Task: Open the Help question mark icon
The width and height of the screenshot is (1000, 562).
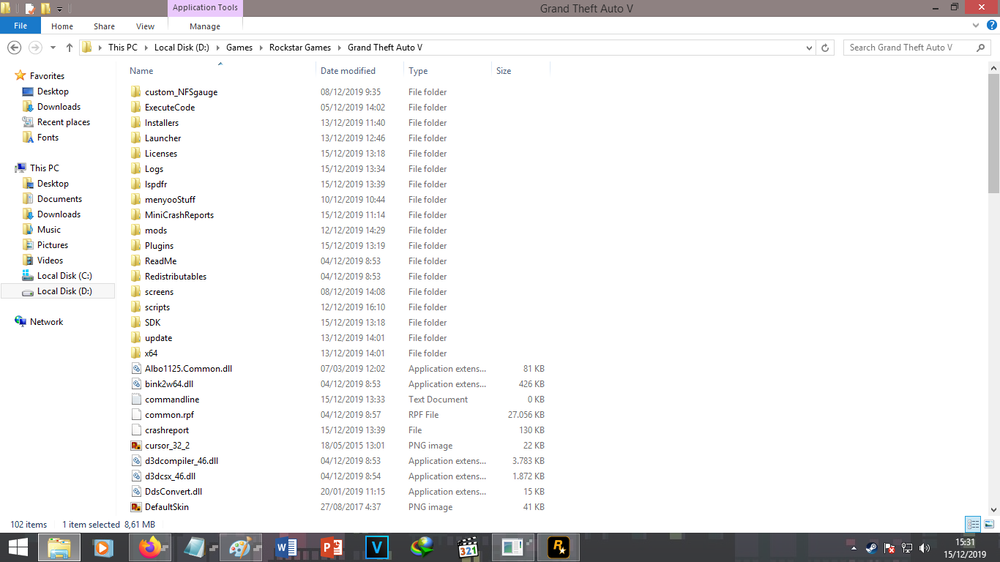Action: pyautogui.click(x=992, y=26)
